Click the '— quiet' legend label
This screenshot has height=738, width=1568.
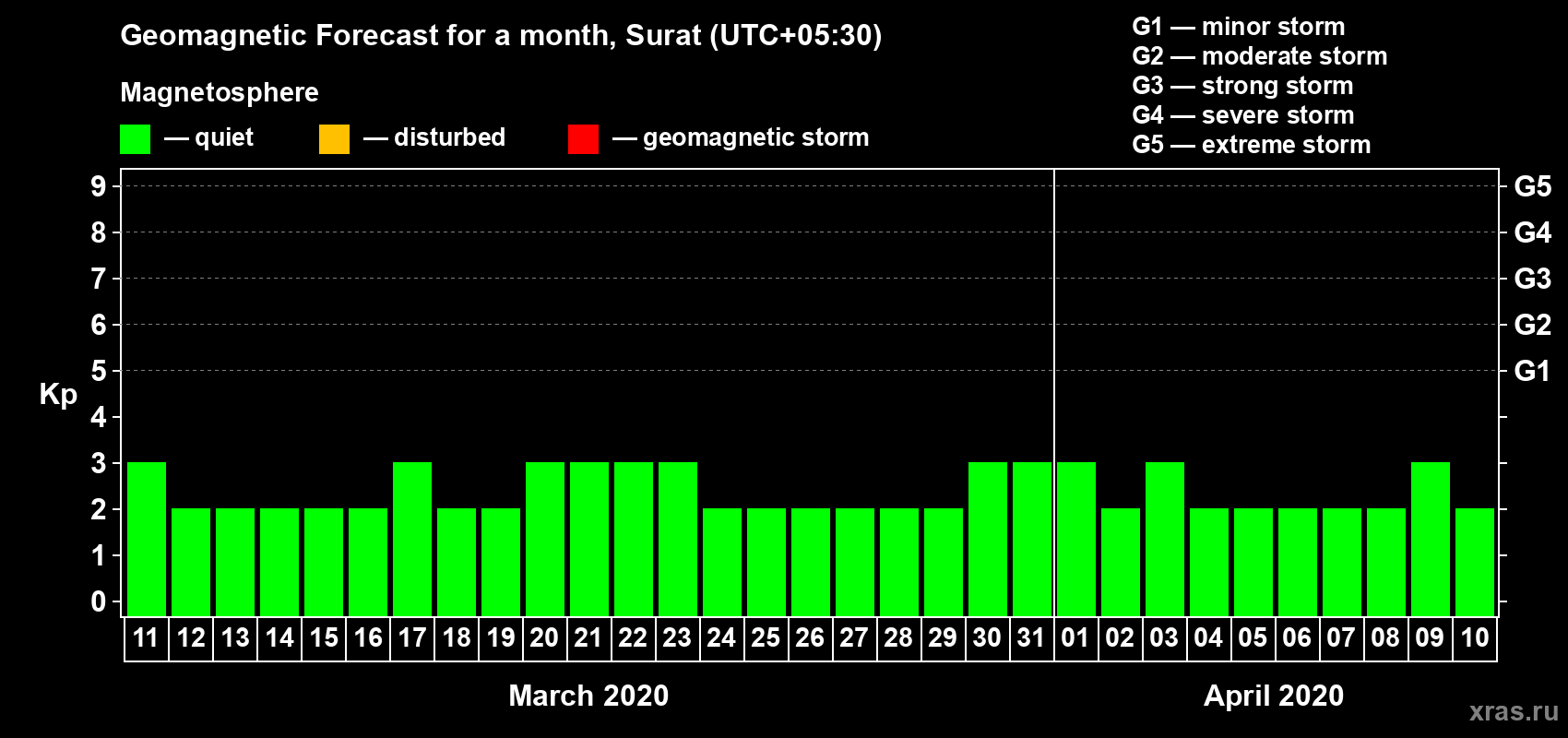tap(208, 137)
